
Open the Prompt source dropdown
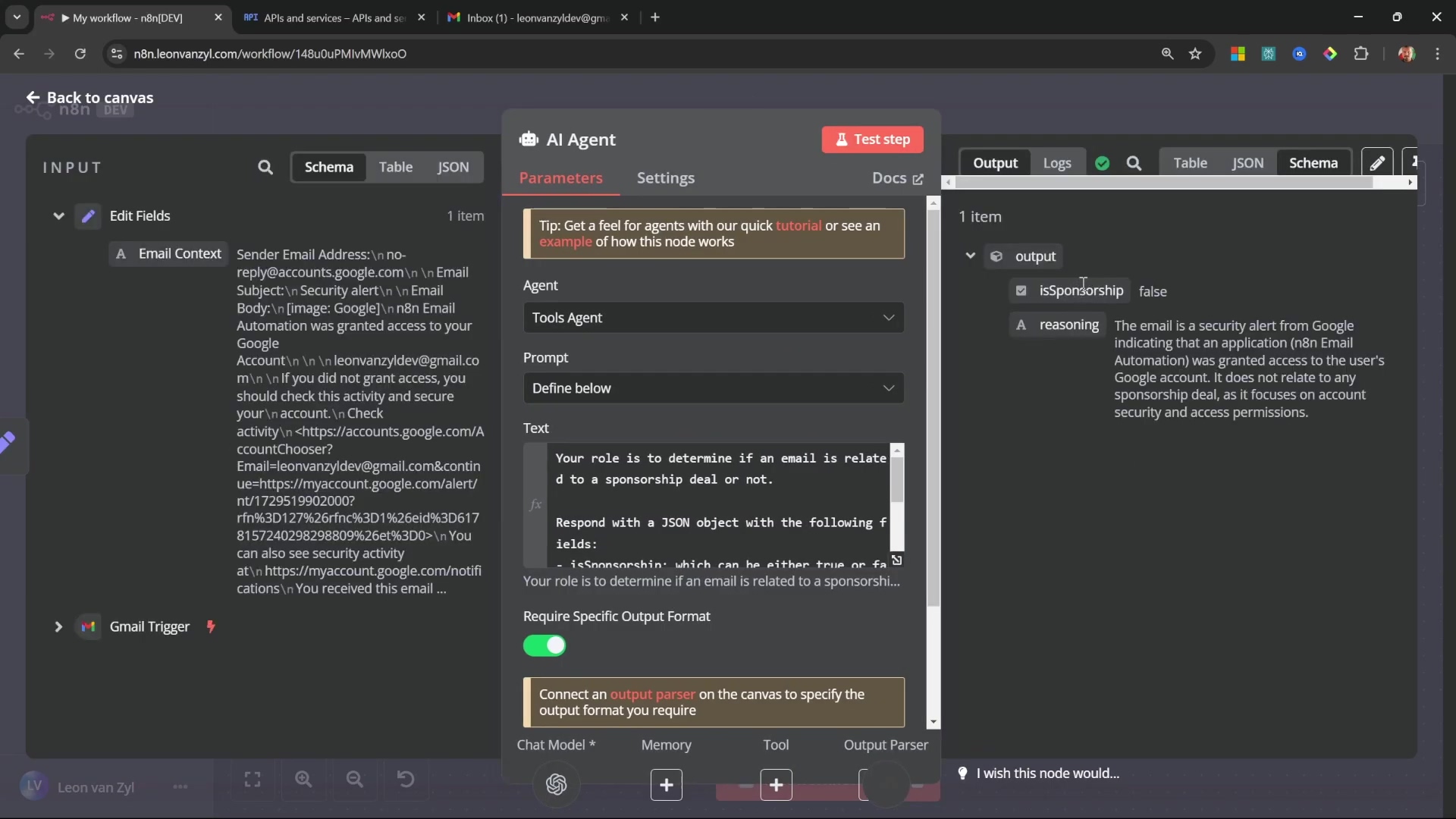[713, 388]
